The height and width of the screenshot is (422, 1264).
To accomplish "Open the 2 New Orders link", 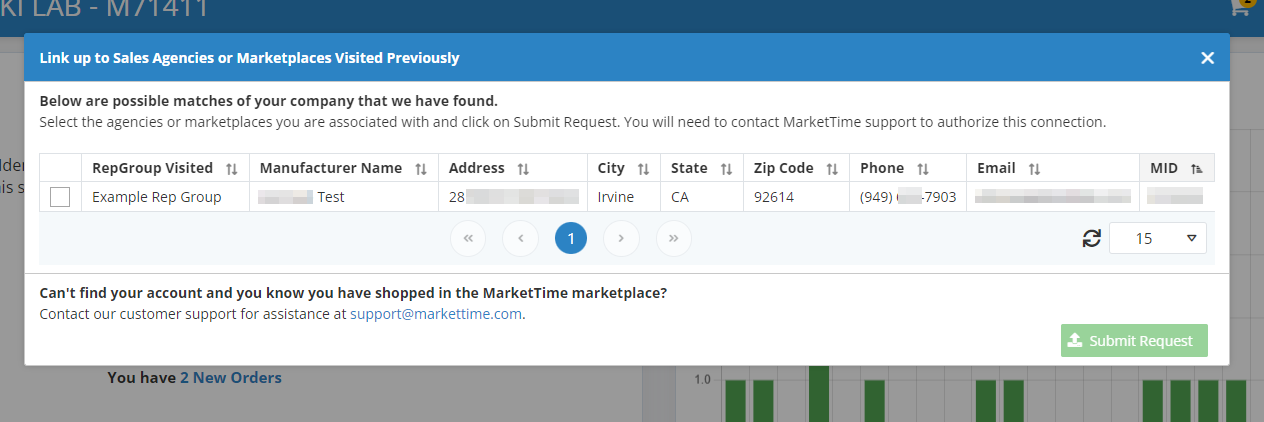I will click(231, 377).
